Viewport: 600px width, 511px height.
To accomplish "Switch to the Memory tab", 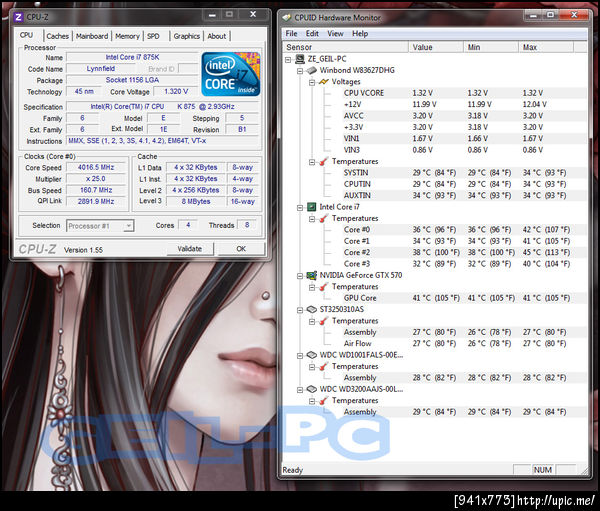I will point(127,36).
